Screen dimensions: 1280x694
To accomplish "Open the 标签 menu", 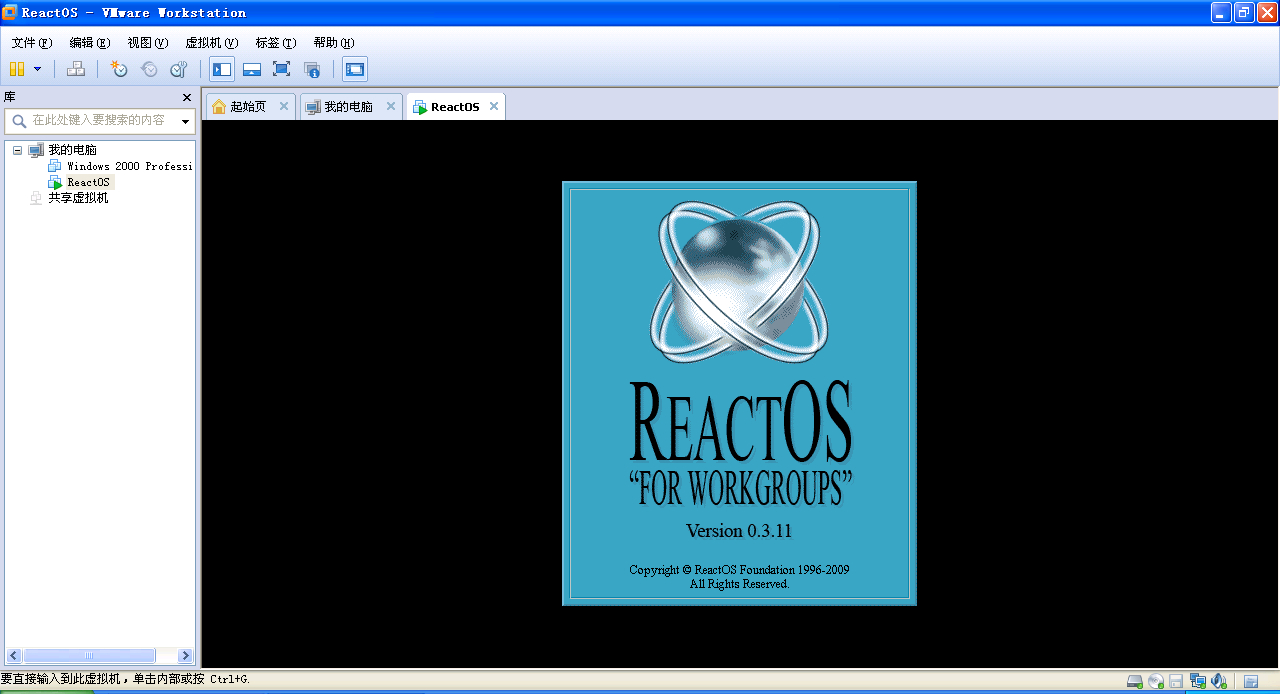I will pos(276,43).
